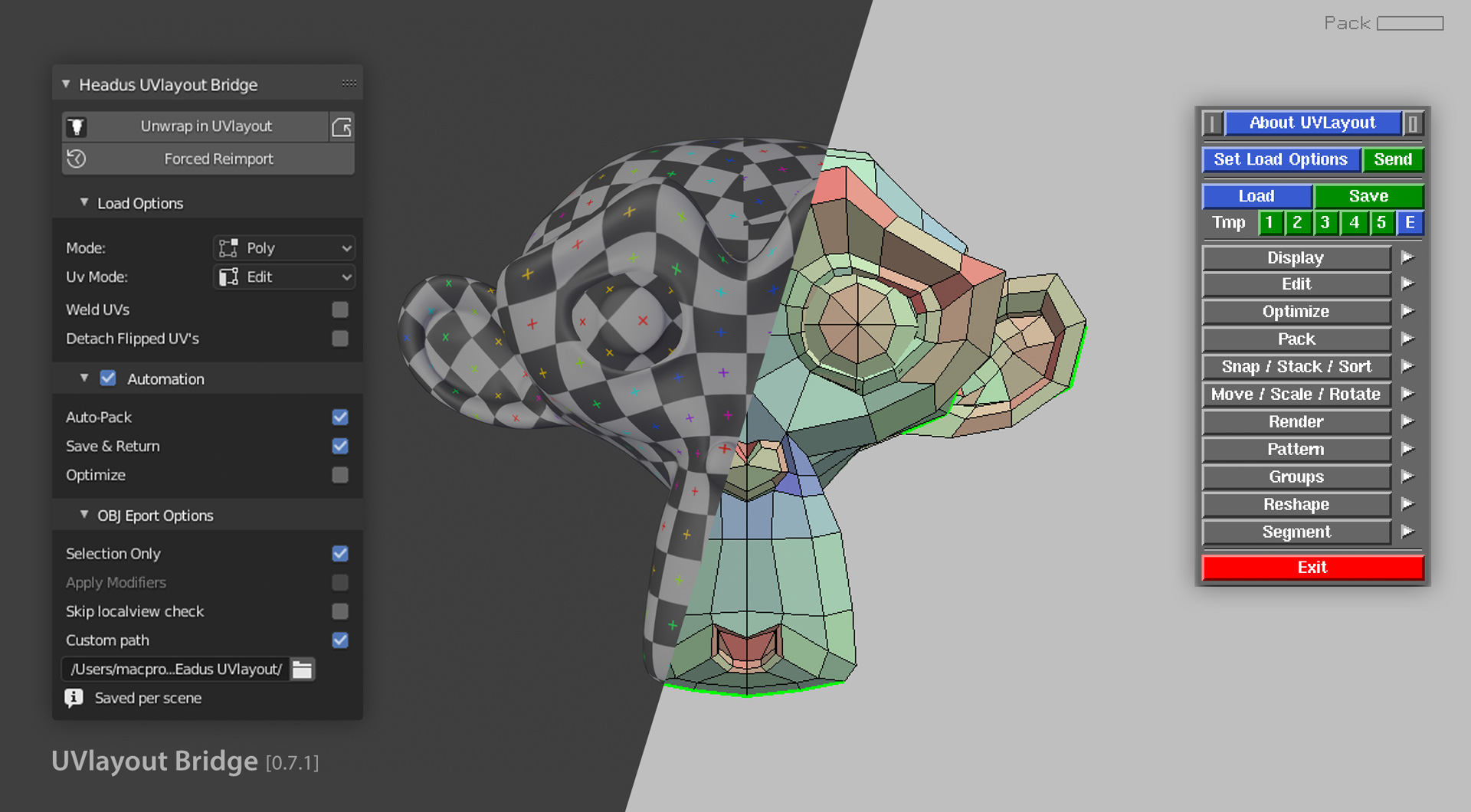Click the blue E Tmp button
This screenshot has width=1471, height=812.
1410,223
